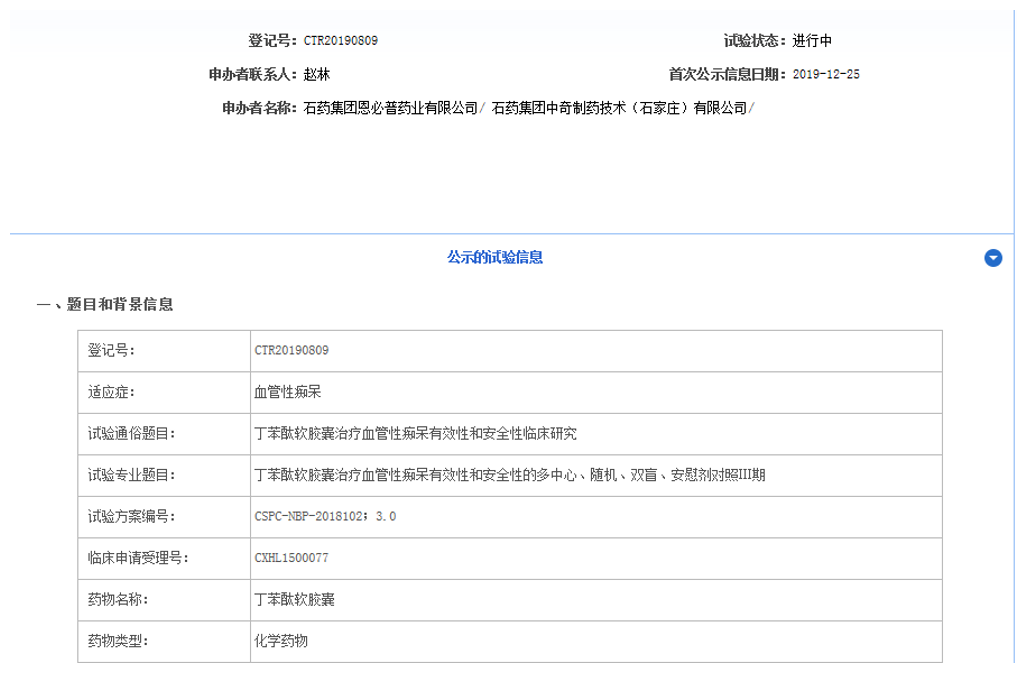Click clinical application number CXHL1500077
The height and width of the screenshot is (674, 1021).
tap(292, 558)
